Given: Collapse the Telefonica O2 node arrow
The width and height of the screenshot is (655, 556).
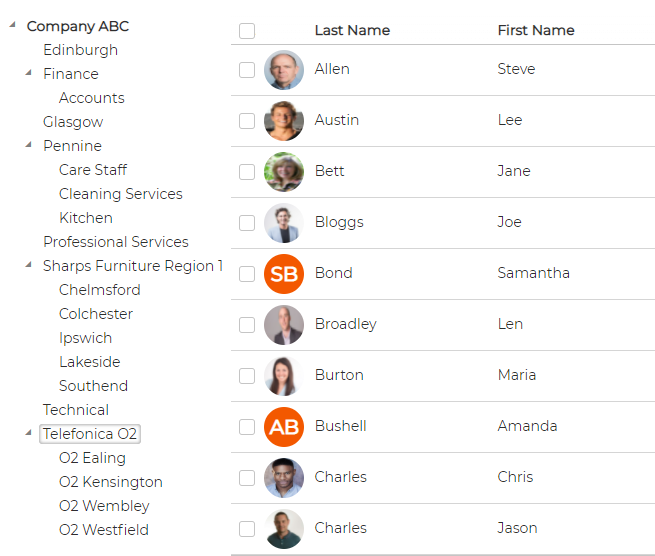Looking at the screenshot, I should (29, 433).
